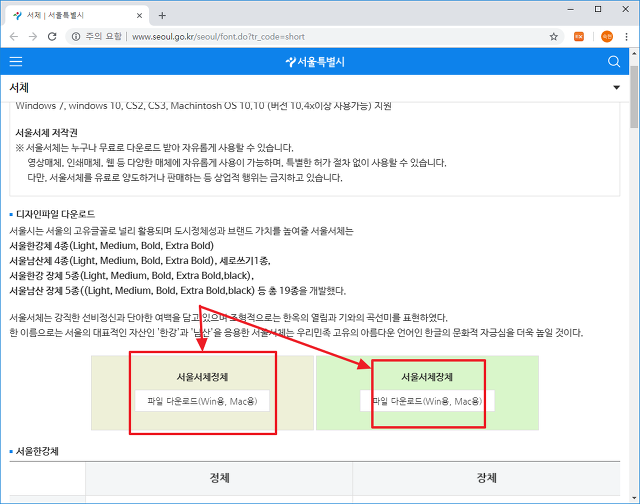The height and width of the screenshot is (504, 640).
Task: Click the 서울서체정체 card title
Action: 202,377
